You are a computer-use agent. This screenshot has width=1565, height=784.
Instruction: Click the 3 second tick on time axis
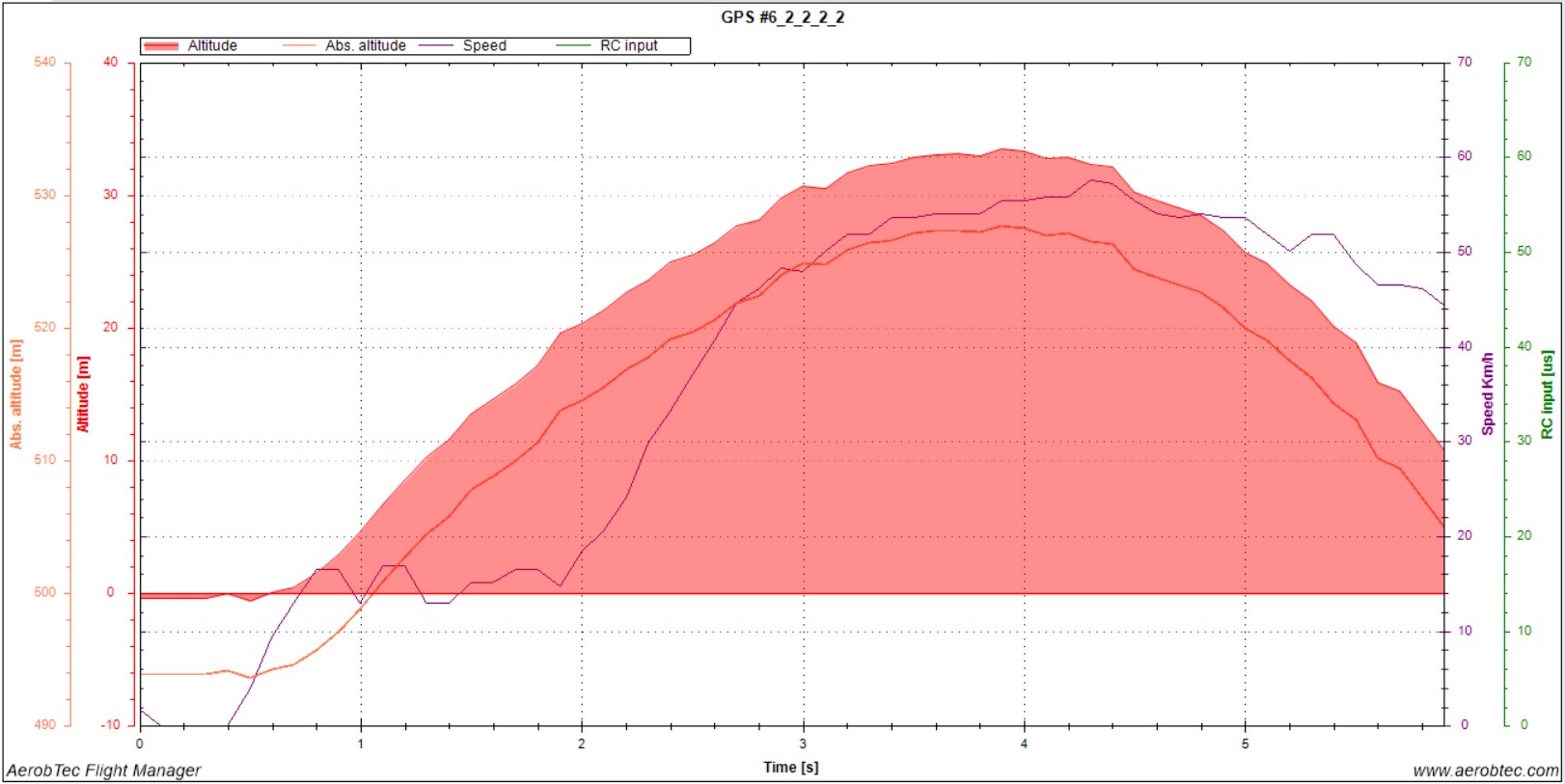point(803,743)
